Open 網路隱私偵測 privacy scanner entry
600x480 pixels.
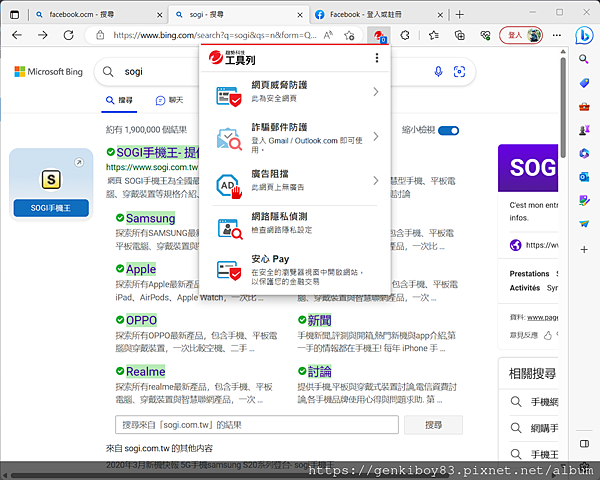[295, 223]
